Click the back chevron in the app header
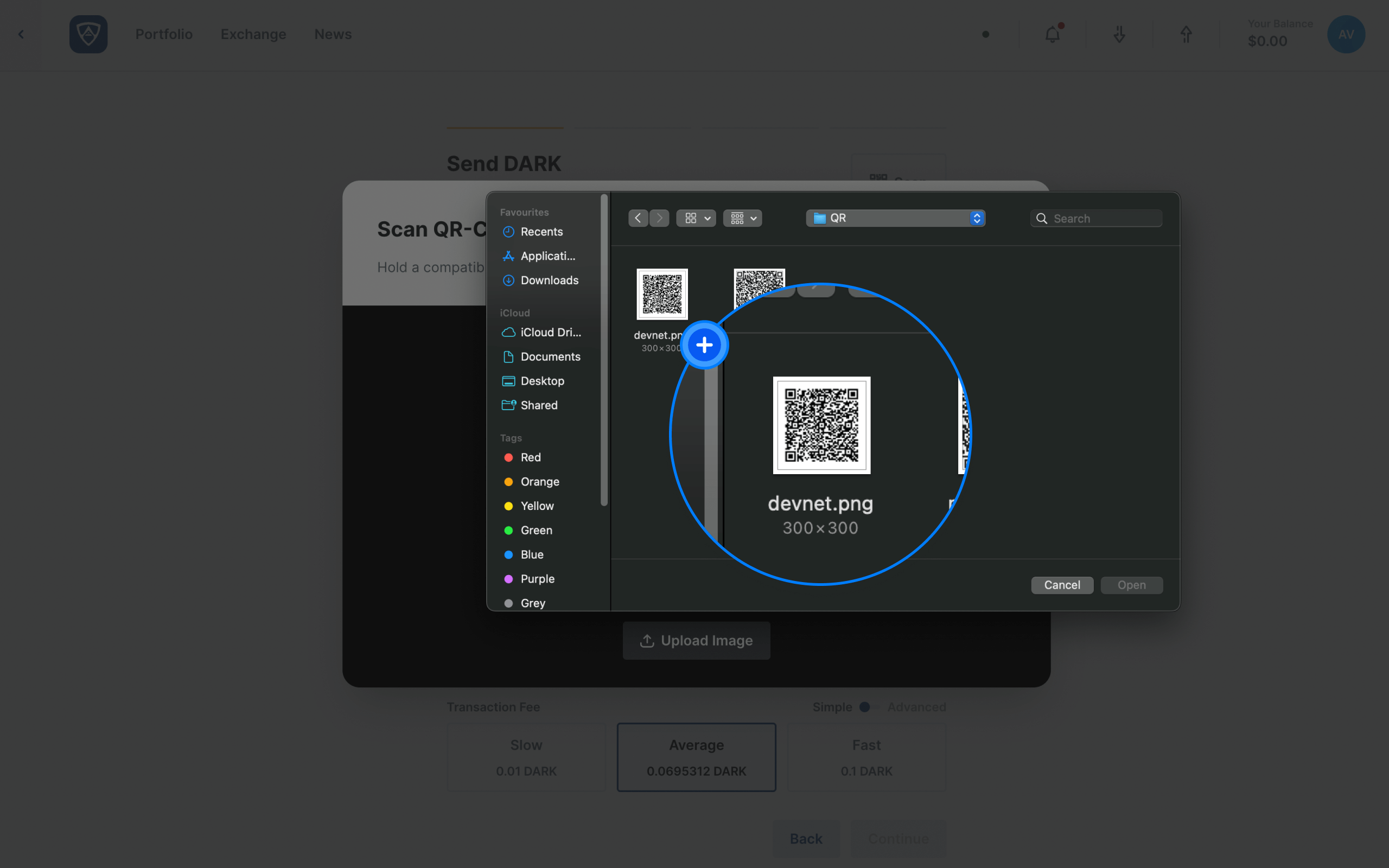The image size is (1389, 868). [21, 34]
